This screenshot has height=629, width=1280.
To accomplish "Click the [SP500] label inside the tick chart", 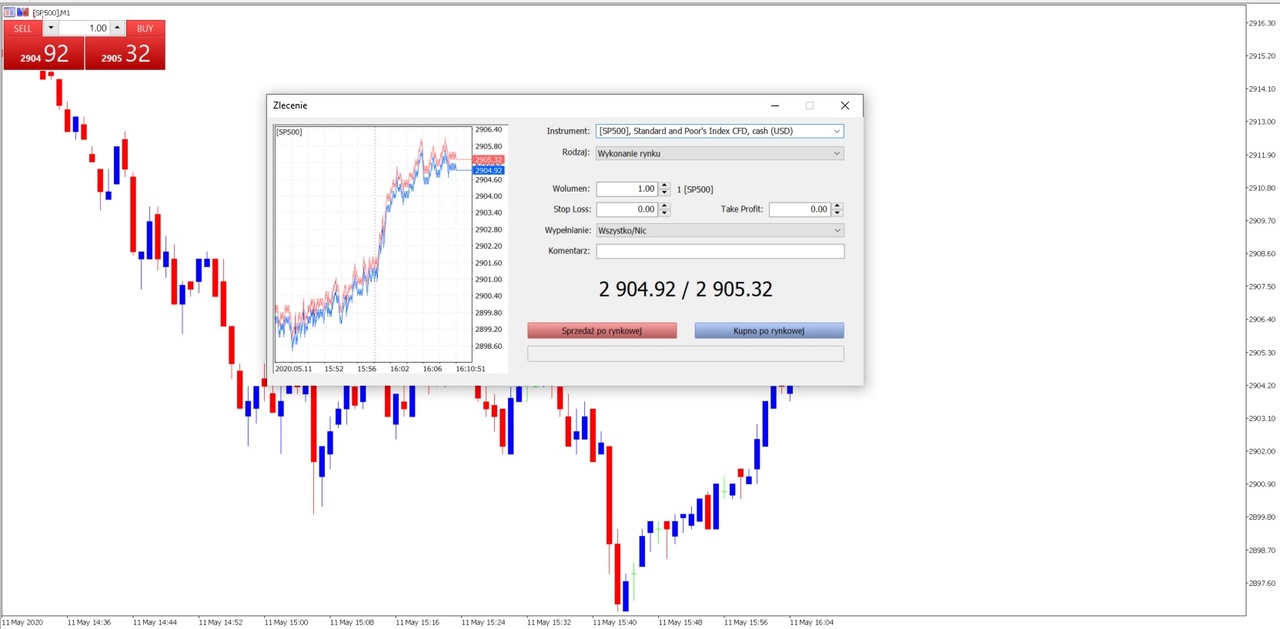I will click(289, 132).
